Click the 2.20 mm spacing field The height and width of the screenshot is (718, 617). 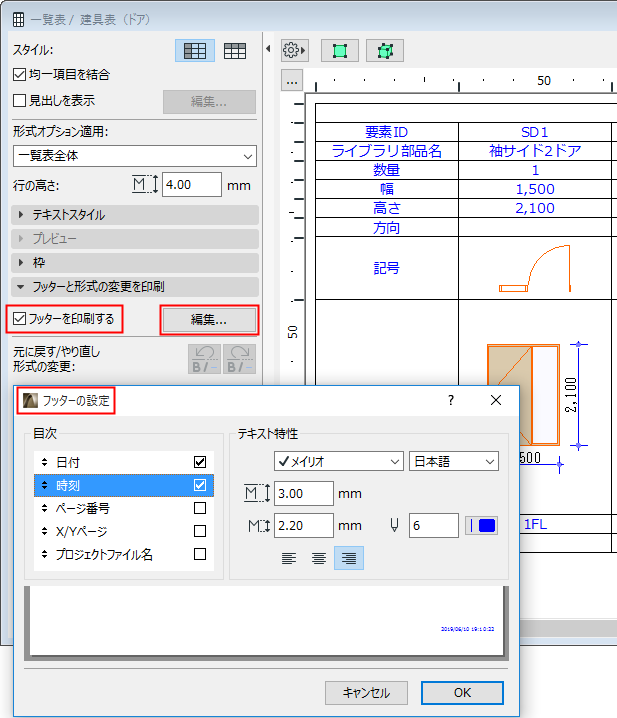point(303,526)
